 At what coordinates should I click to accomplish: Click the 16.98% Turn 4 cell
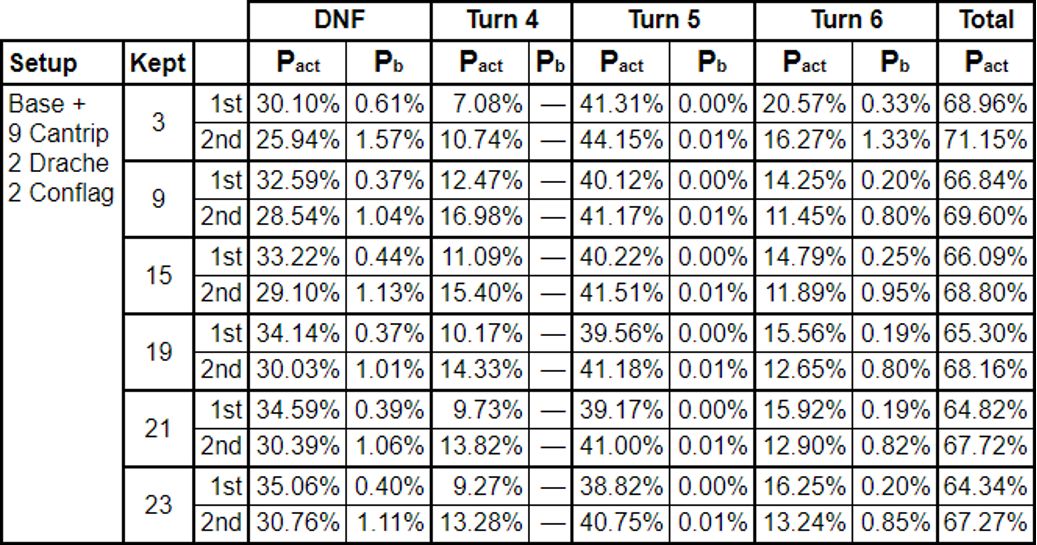pos(481,216)
